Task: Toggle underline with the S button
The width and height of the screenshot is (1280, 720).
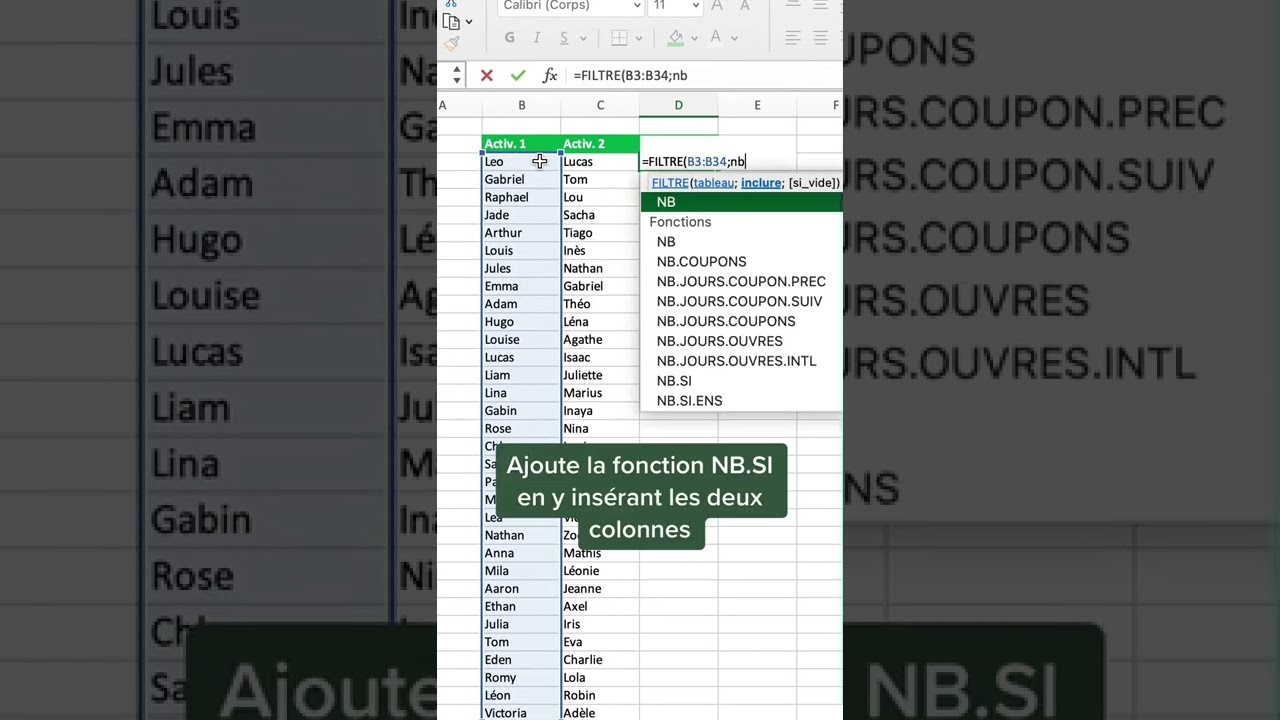Action: (x=564, y=38)
